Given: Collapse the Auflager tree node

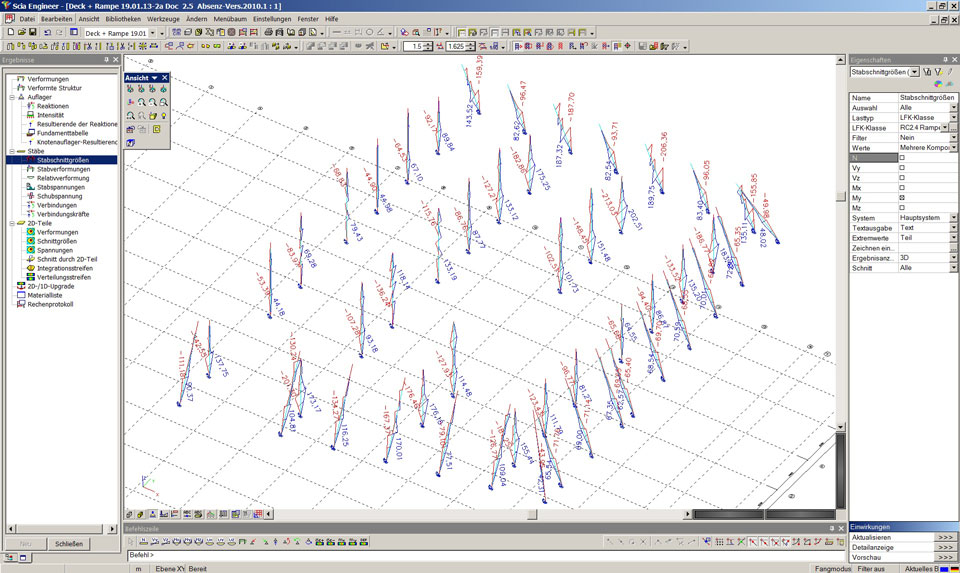Looking at the screenshot, I should (11, 97).
